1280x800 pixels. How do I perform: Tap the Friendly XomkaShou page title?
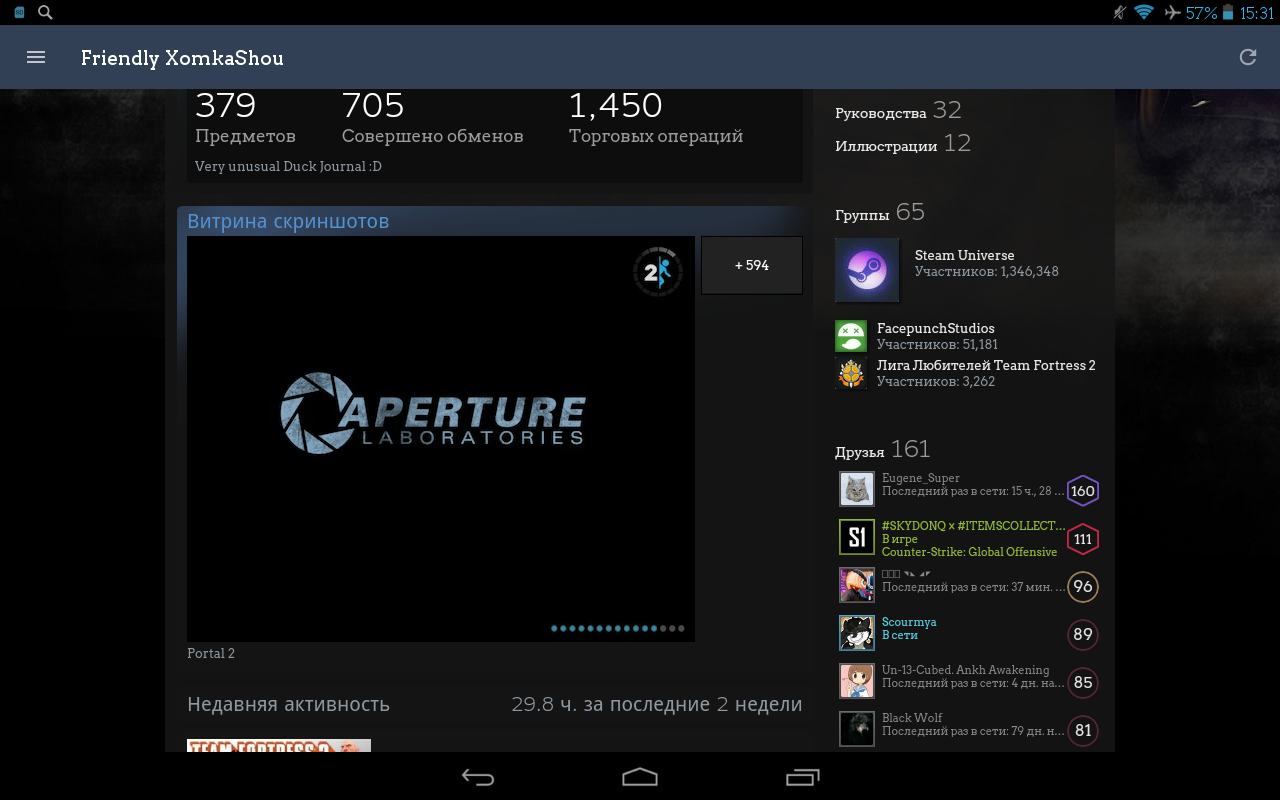[182, 58]
